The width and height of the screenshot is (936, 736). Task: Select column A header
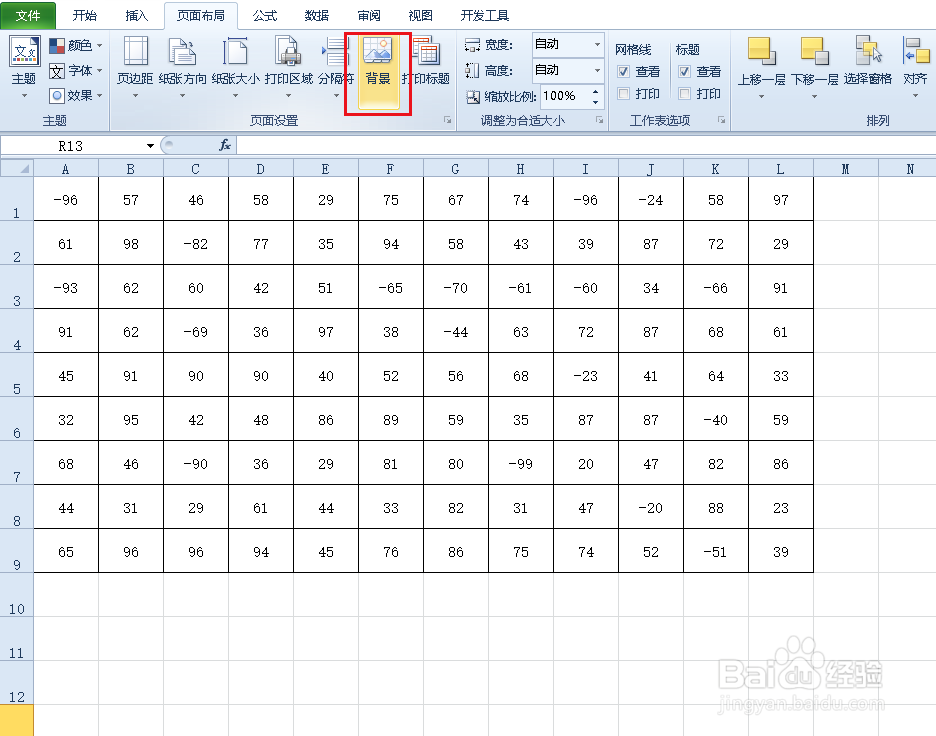pos(66,169)
